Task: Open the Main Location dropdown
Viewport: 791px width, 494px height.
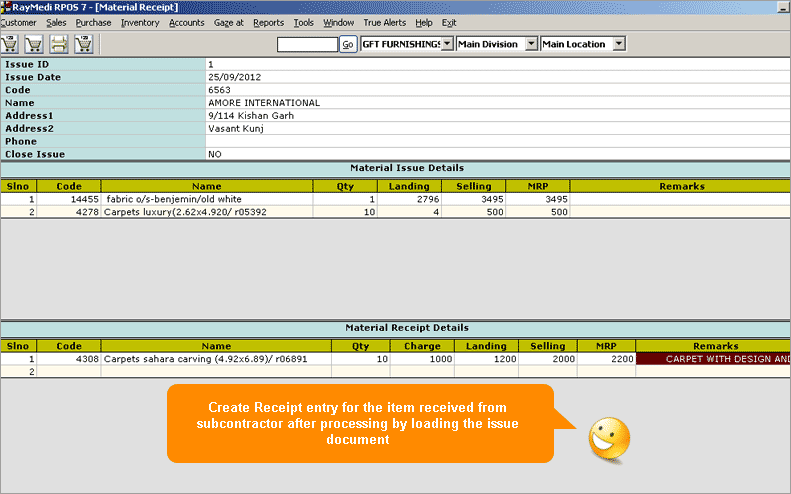Action: (x=619, y=44)
